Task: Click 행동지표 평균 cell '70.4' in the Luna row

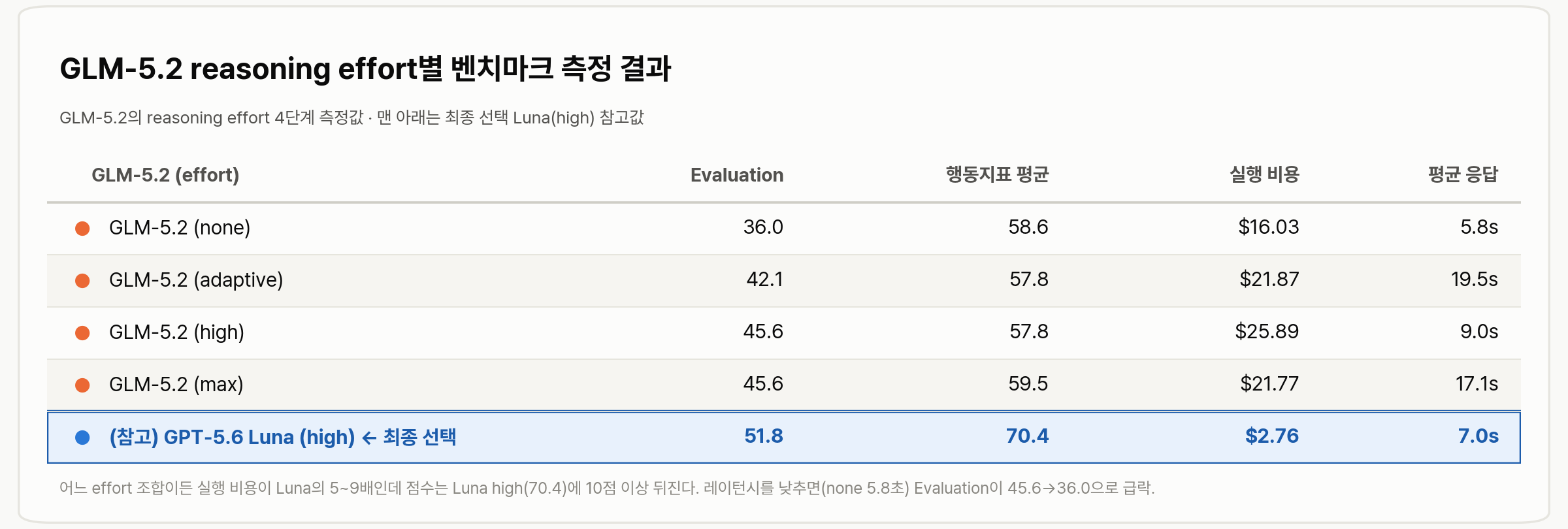Action: [x=1028, y=436]
